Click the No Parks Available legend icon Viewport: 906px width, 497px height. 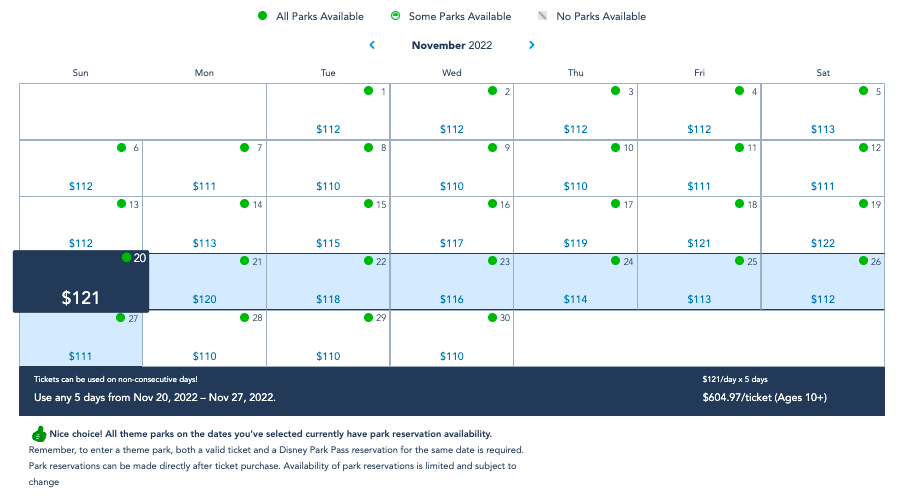(543, 16)
